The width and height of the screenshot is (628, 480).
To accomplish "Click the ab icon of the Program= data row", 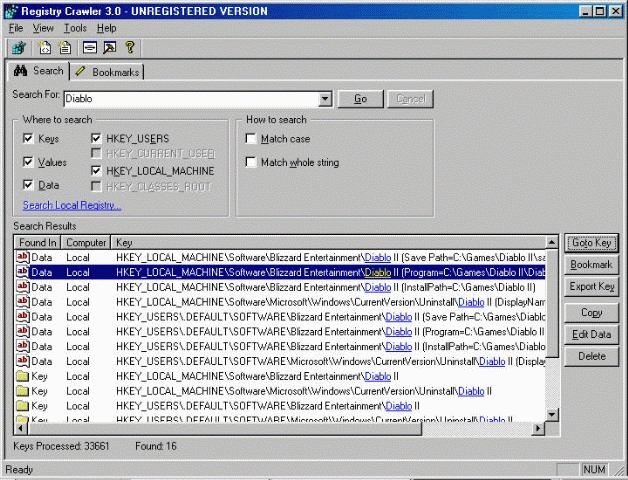I will tap(22, 272).
